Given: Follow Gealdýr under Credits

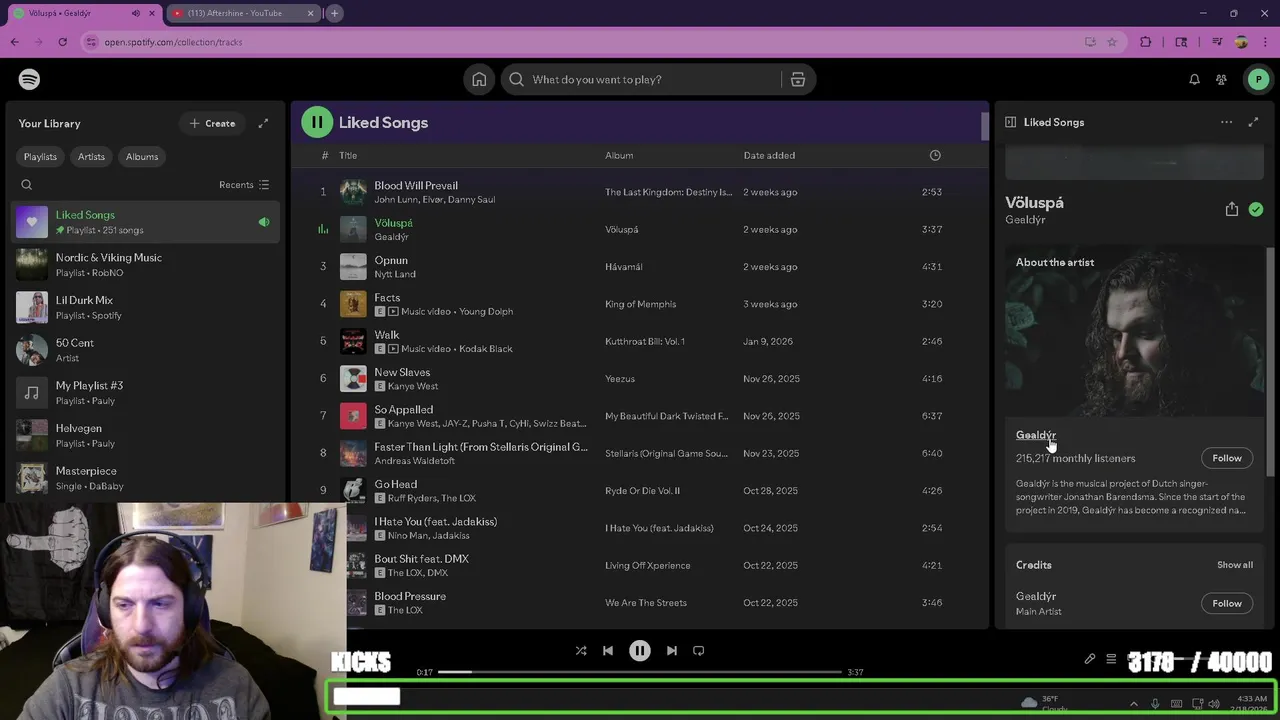Looking at the screenshot, I should (1227, 603).
